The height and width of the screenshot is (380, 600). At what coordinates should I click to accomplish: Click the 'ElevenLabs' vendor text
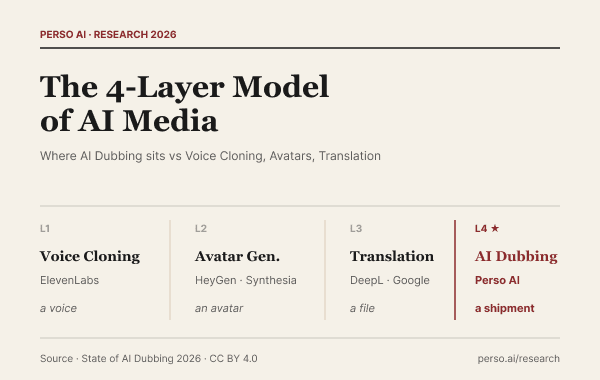[x=69, y=280]
